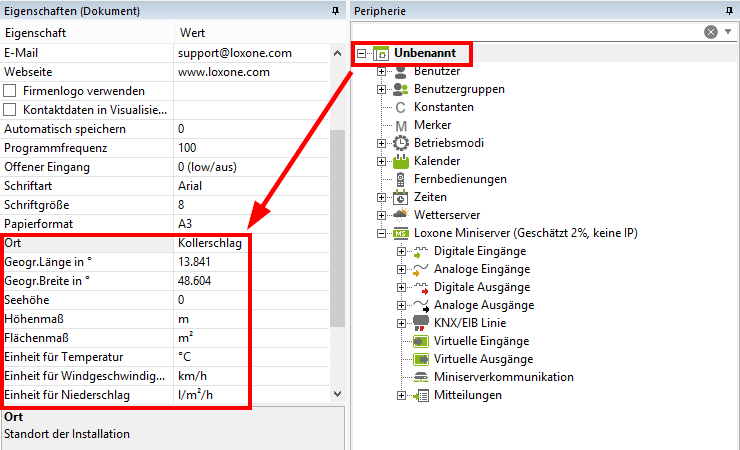Expand the Analoge Ausgänge node
The height and width of the screenshot is (450, 740).
pos(401,305)
